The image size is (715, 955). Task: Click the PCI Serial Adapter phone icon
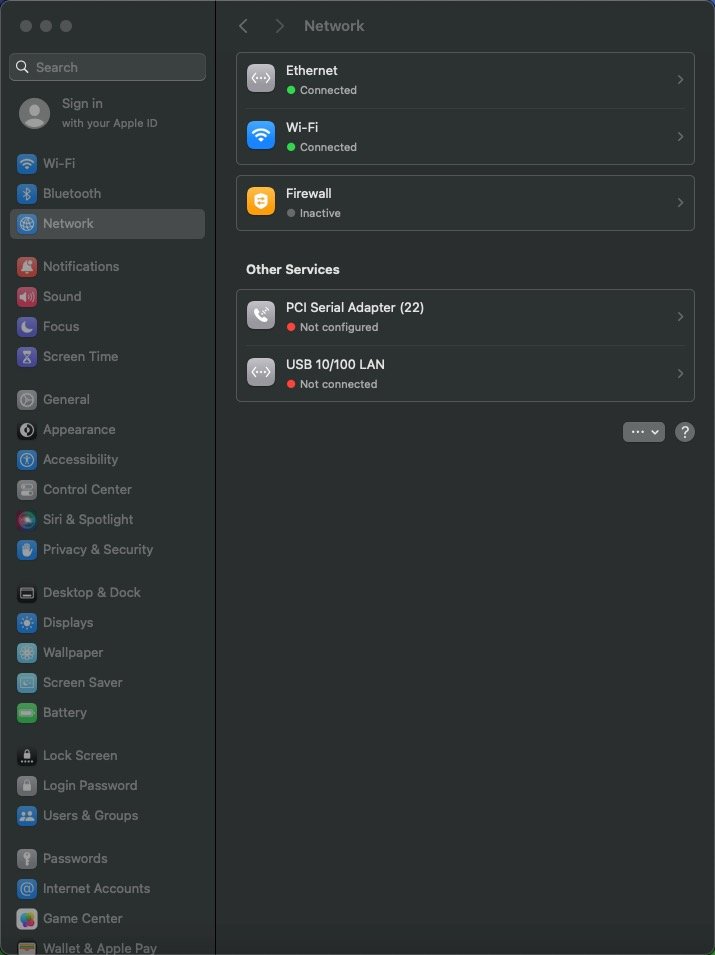tap(261, 315)
